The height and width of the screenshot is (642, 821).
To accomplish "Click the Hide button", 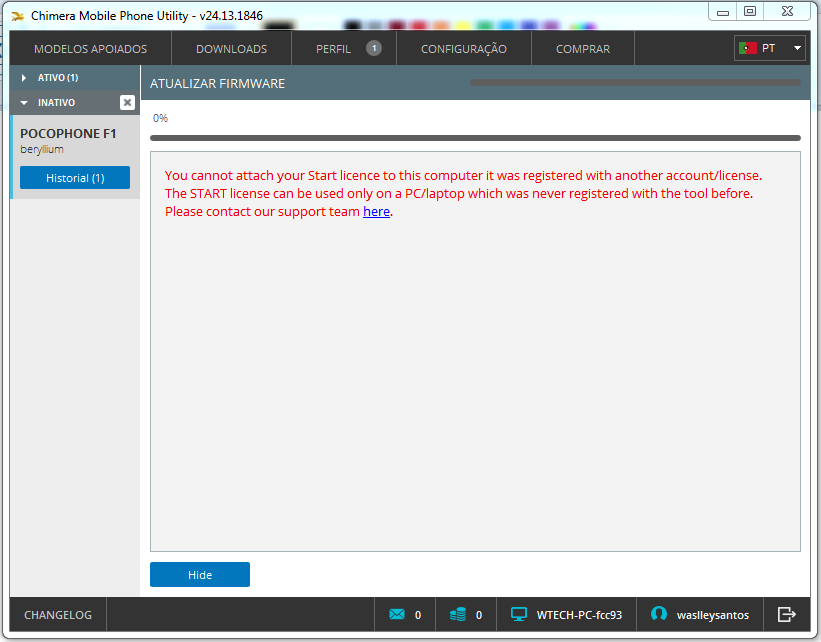I will (200, 575).
